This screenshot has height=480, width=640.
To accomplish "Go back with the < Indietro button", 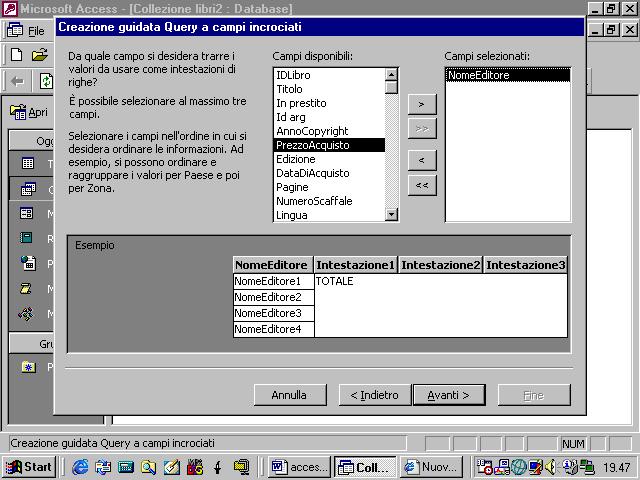I will click(x=374, y=395).
